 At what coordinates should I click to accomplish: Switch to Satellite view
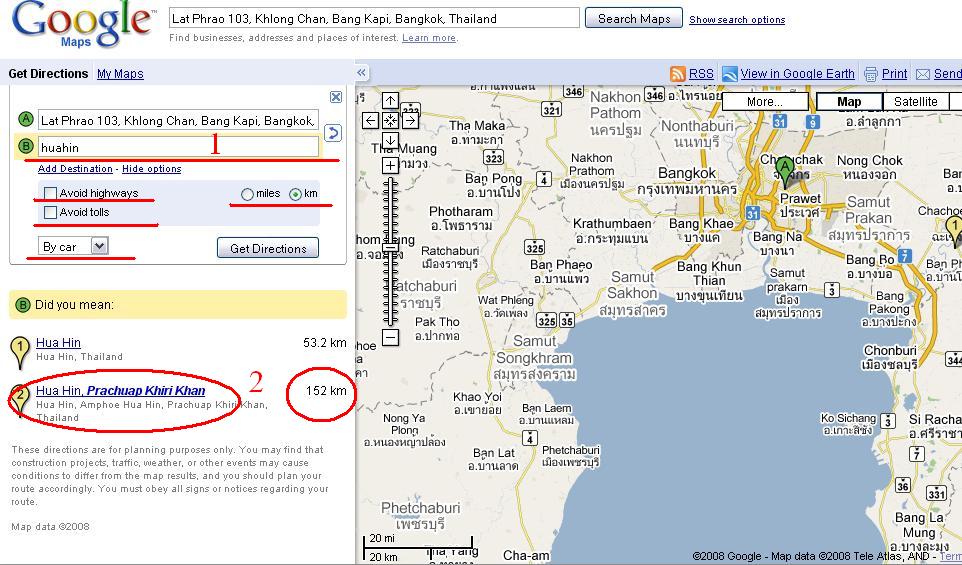pyautogui.click(x=915, y=102)
